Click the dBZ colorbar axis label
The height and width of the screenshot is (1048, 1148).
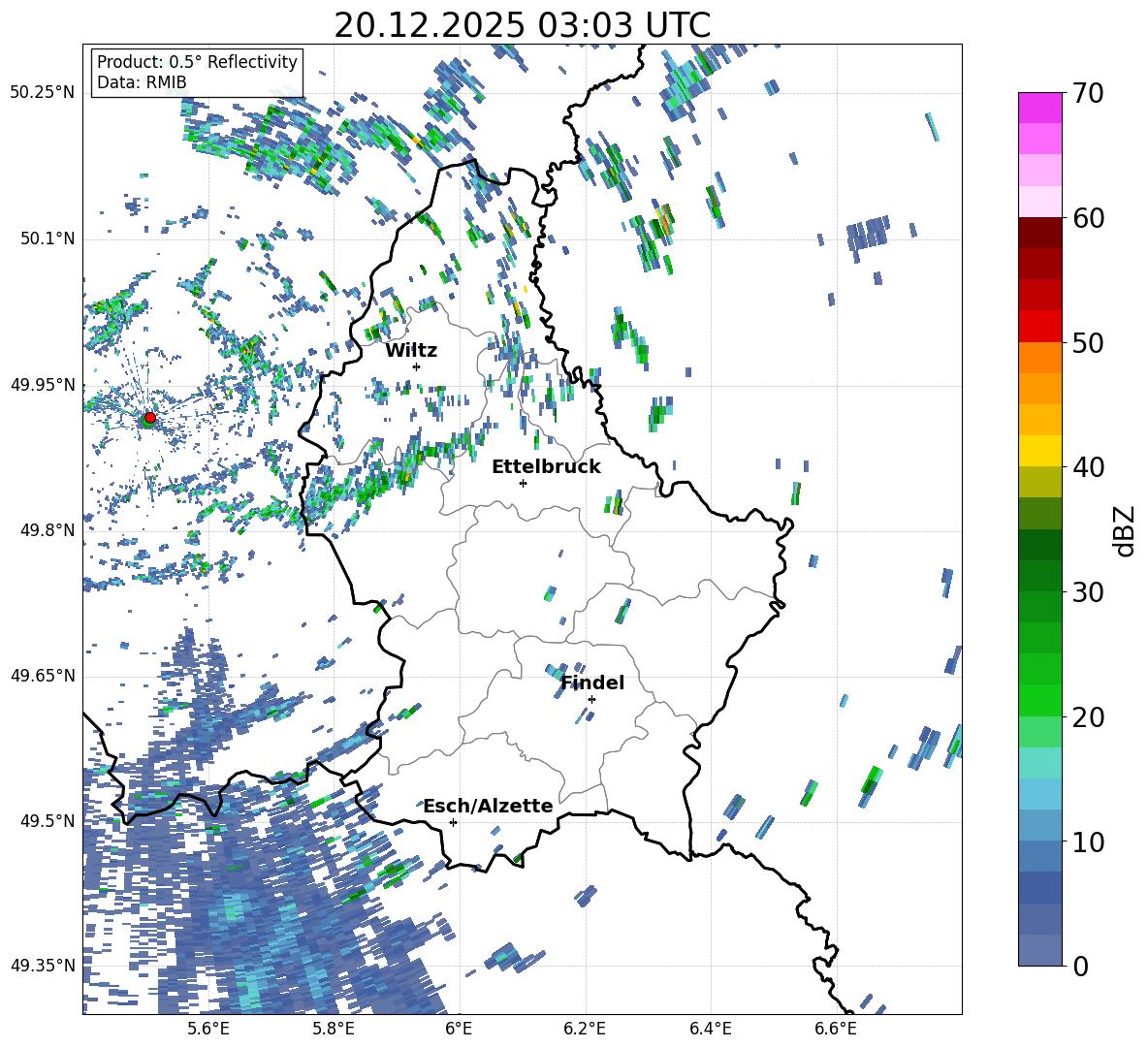click(x=1125, y=530)
